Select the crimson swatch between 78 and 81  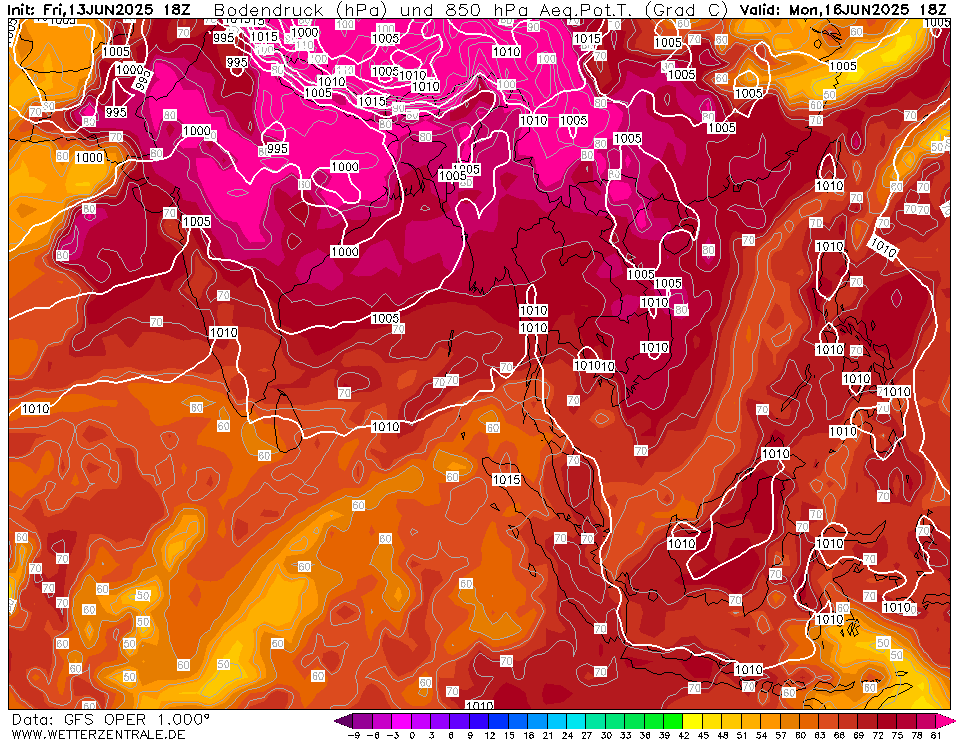click(928, 720)
